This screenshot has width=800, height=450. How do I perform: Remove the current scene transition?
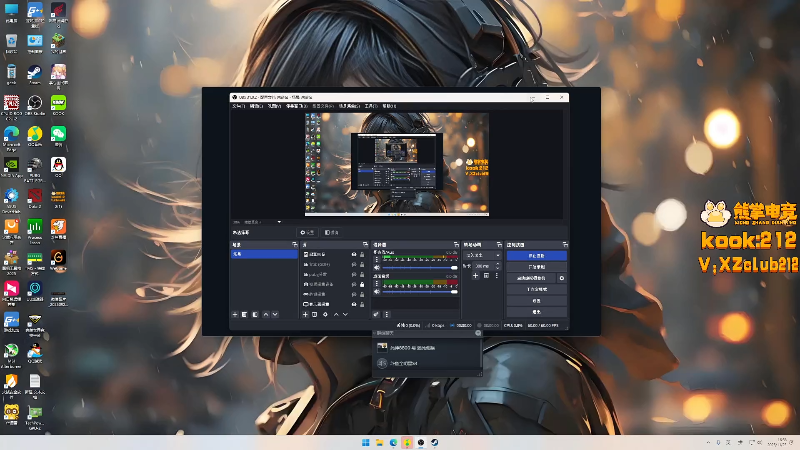pos(486,276)
